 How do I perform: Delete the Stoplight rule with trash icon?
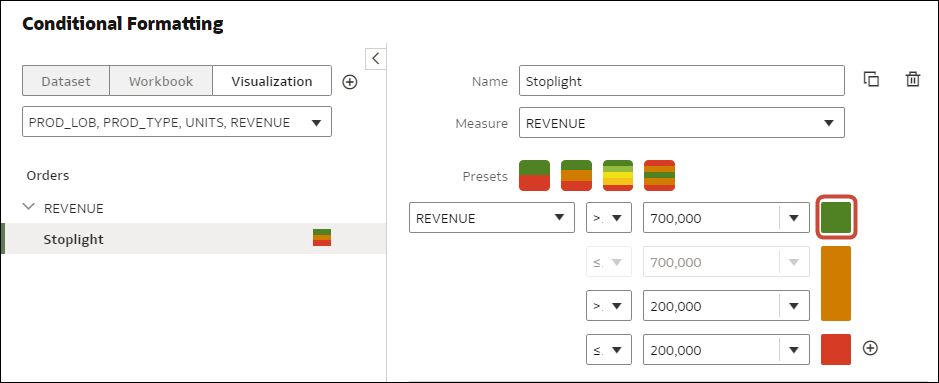click(x=913, y=80)
